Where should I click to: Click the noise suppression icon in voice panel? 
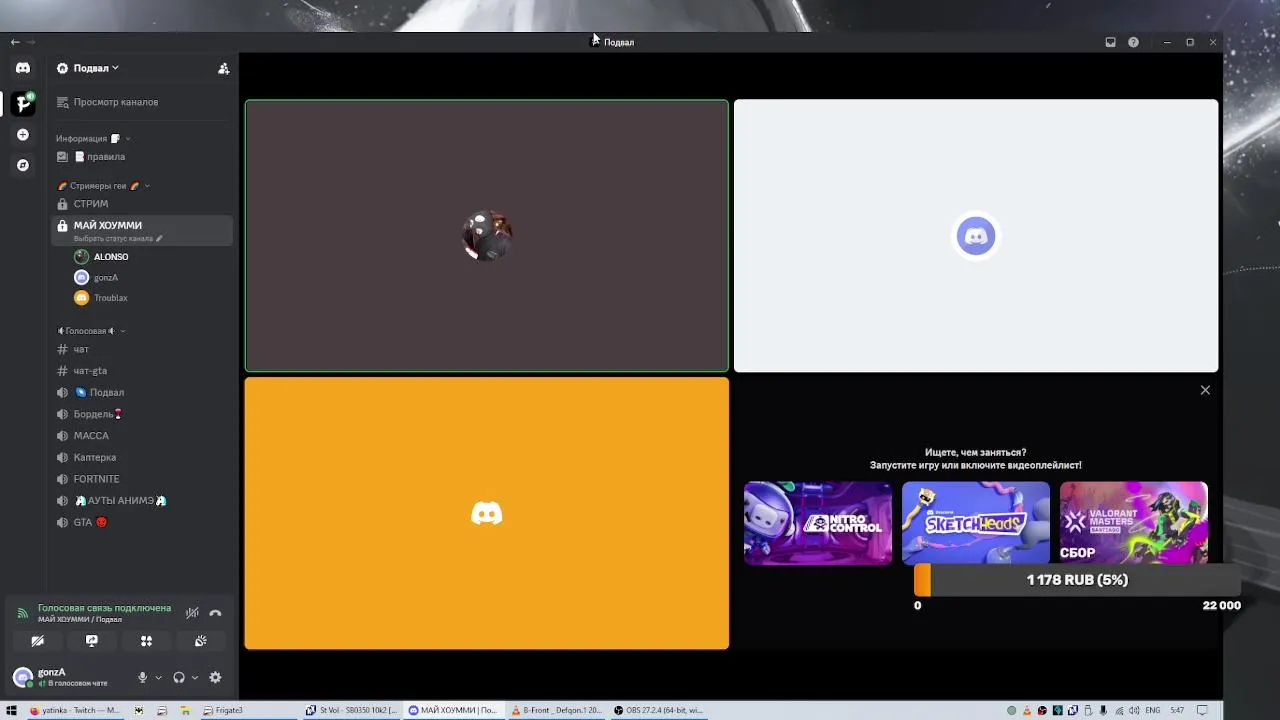[x=192, y=613]
